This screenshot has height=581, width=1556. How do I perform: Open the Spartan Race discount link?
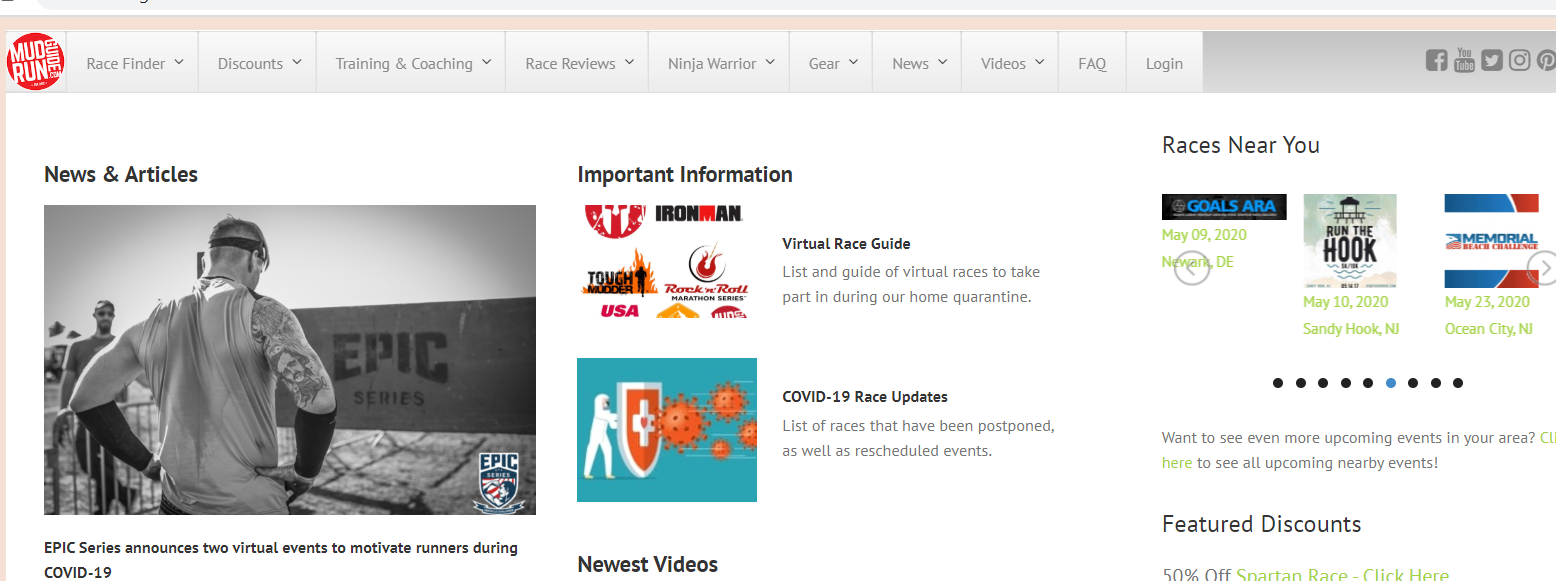(1342, 574)
